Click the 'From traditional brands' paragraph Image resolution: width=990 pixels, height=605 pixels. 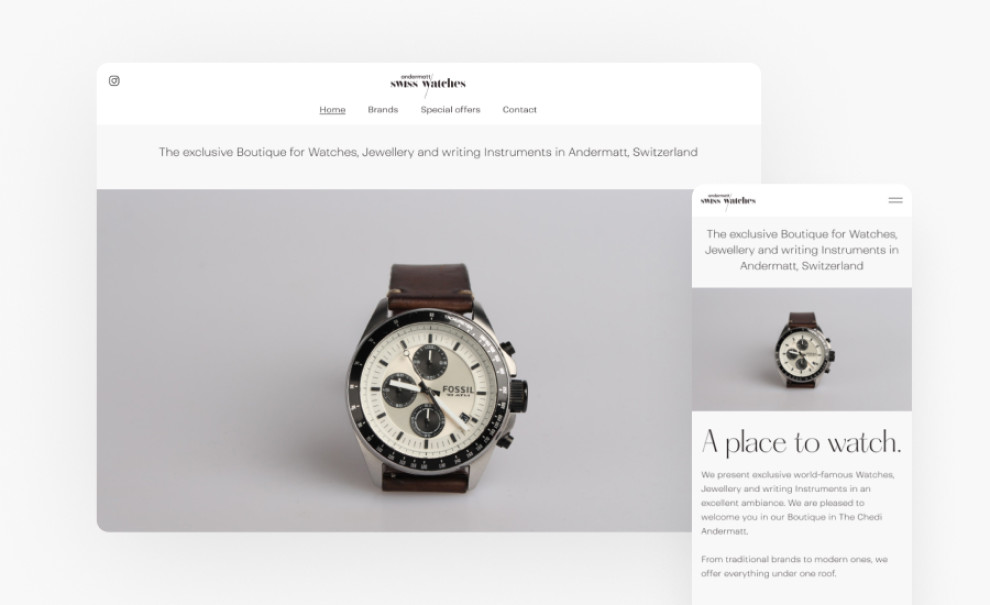(794, 566)
